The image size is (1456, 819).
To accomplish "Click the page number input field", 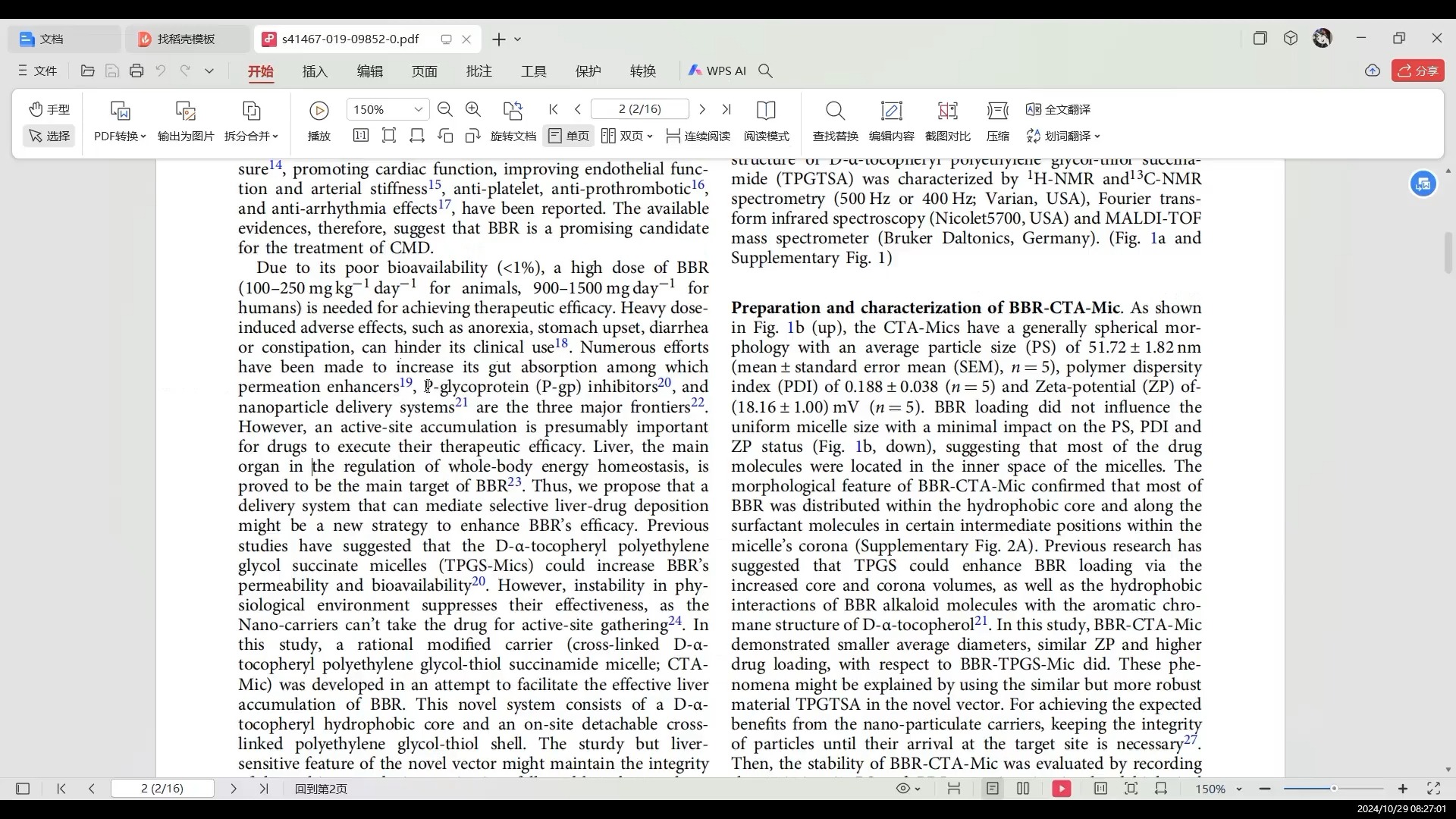I will tap(639, 109).
